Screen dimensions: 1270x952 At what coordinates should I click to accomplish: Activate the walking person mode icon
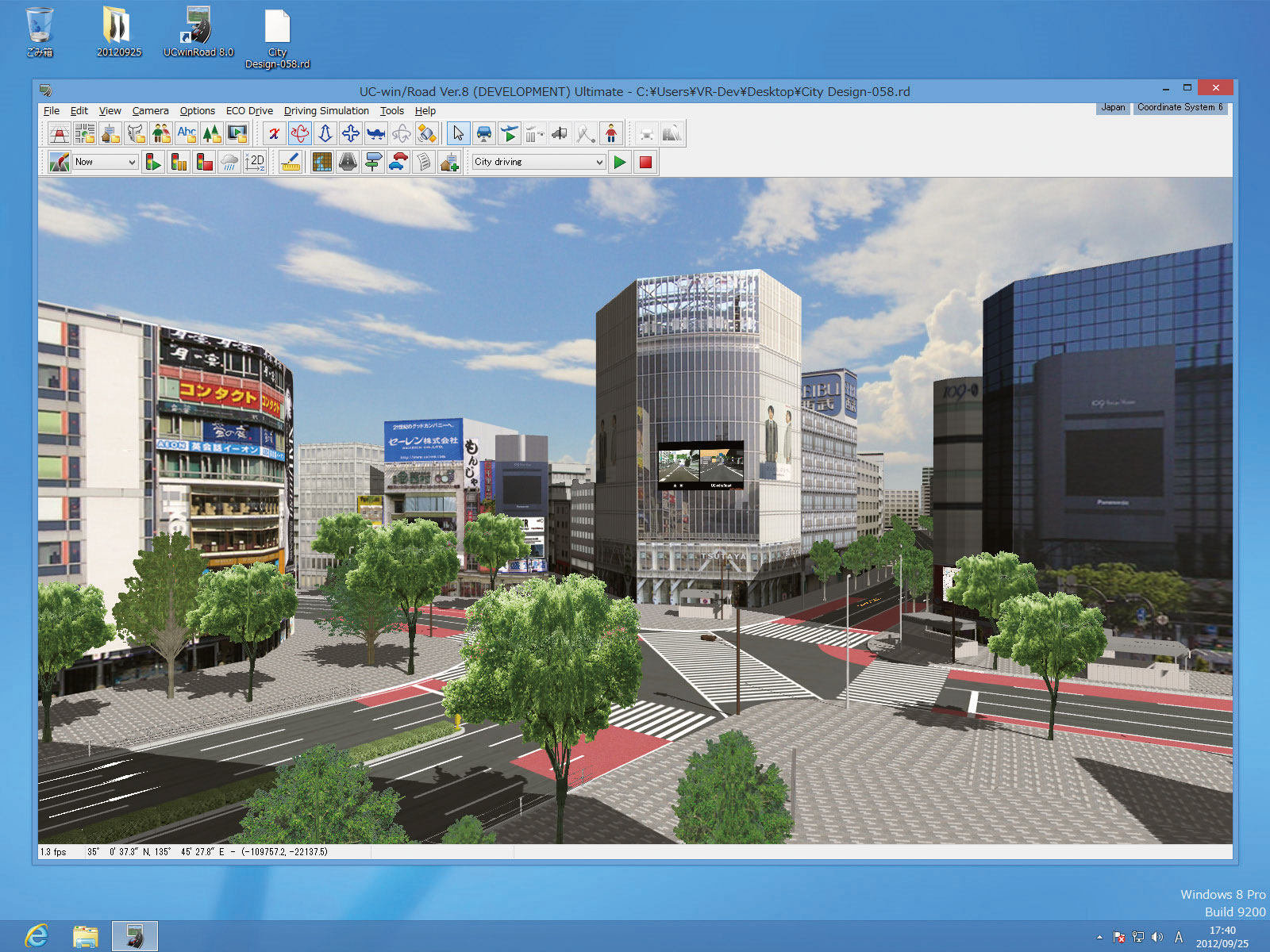610,133
